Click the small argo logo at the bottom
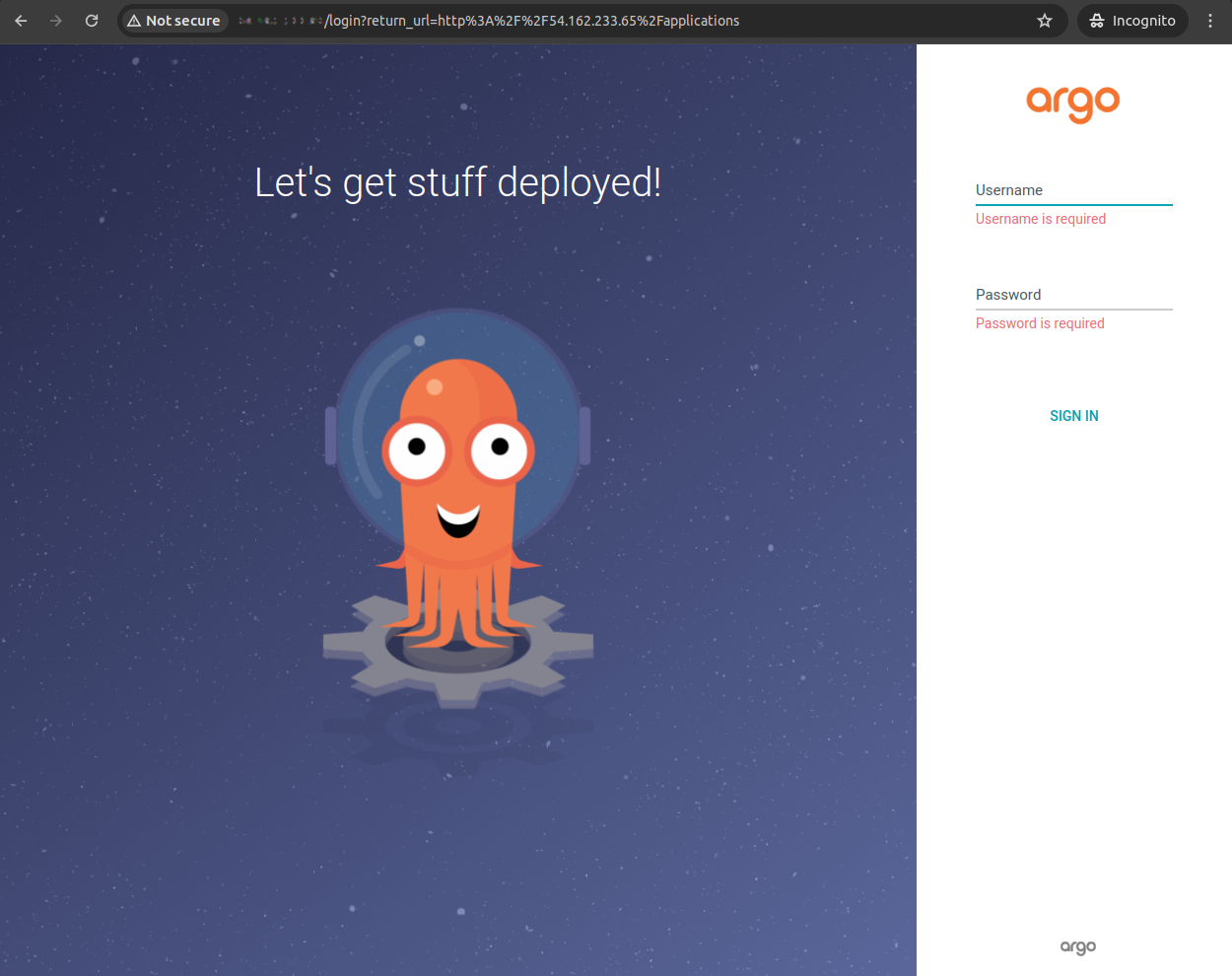 pyautogui.click(x=1077, y=947)
